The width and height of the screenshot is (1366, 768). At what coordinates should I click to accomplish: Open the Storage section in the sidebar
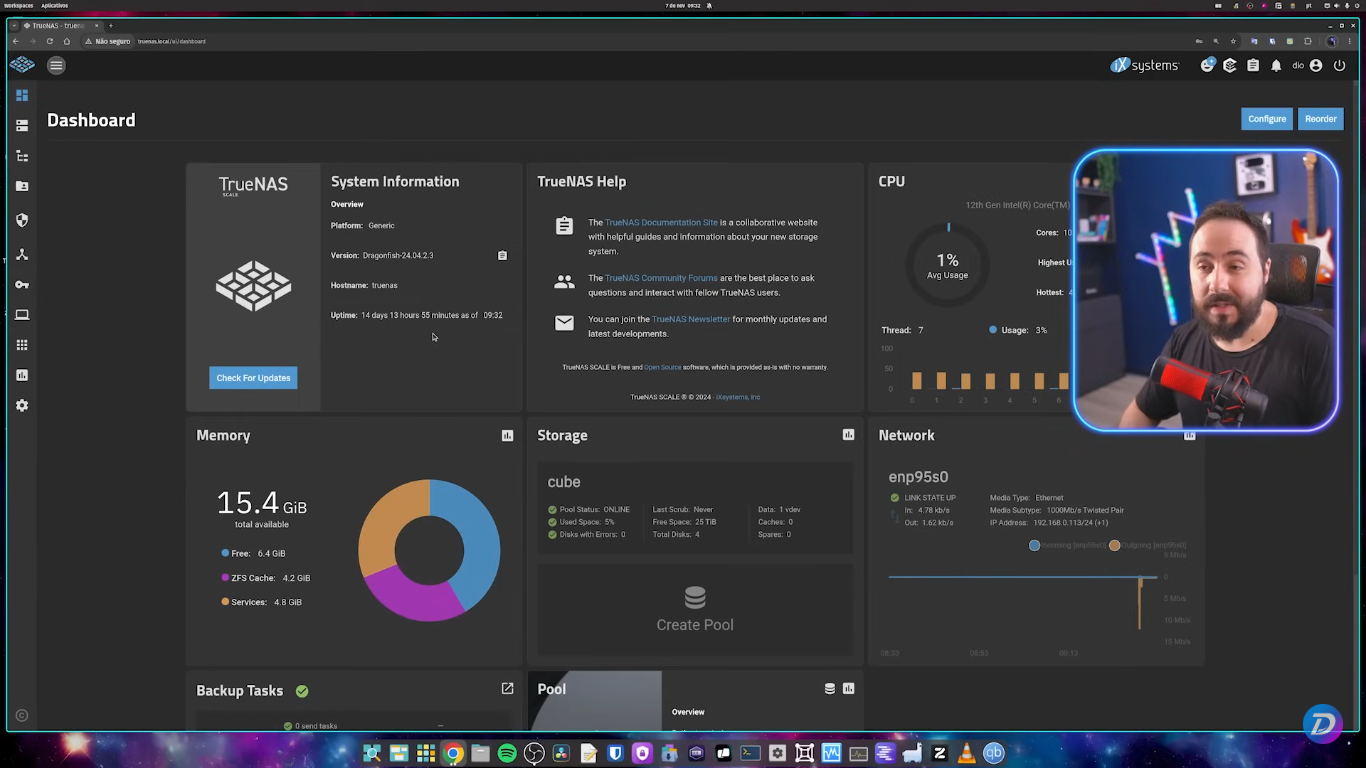pos(22,124)
